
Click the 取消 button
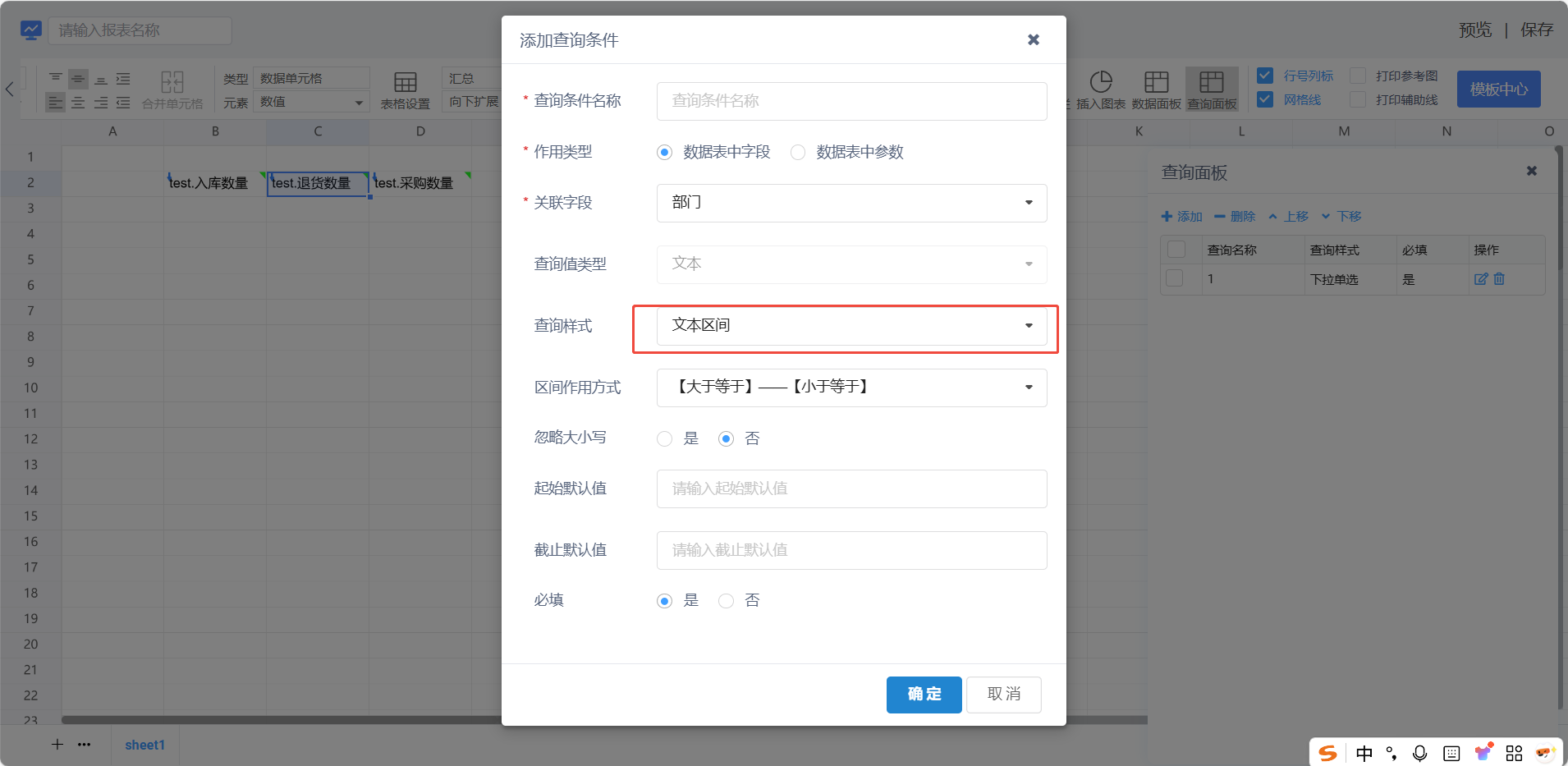tap(1003, 695)
